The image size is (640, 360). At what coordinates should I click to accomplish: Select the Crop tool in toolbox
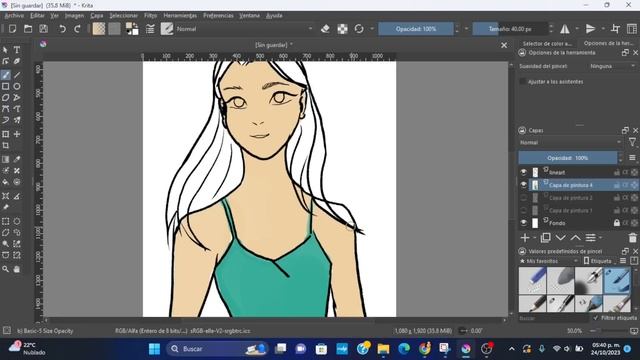tap(6, 146)
